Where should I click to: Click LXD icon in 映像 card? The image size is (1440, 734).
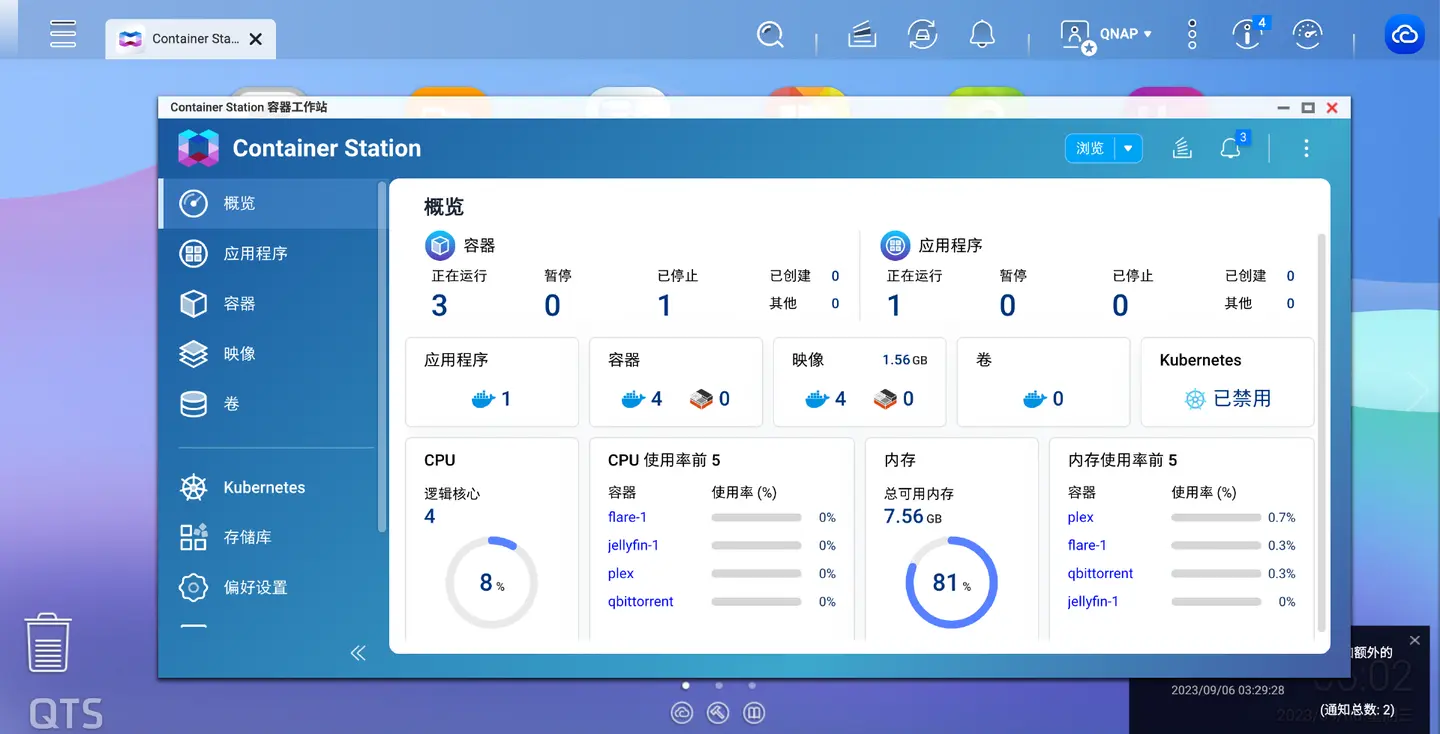tap(885, 399)
